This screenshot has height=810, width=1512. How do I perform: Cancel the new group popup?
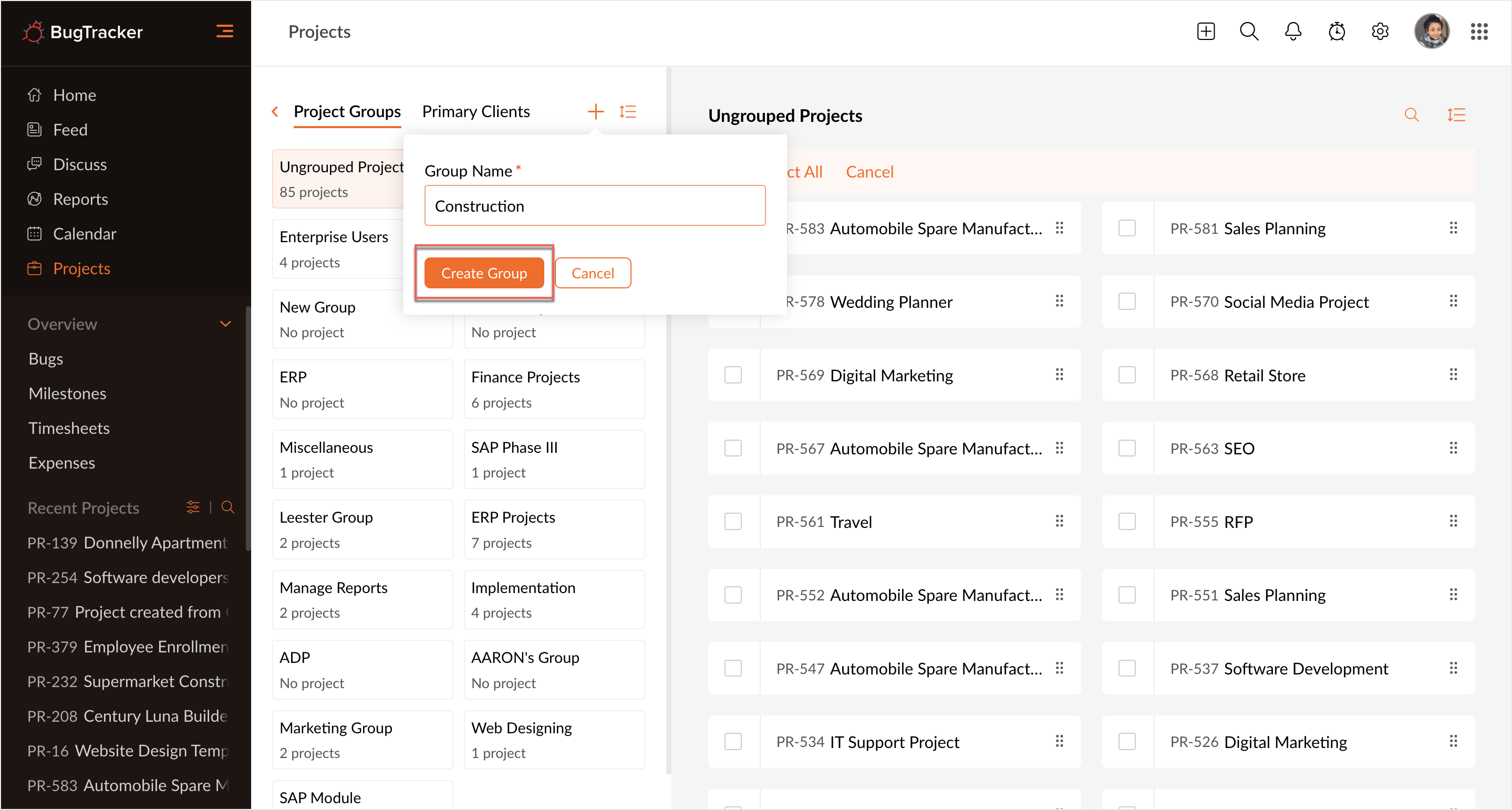tap(592, 273)
